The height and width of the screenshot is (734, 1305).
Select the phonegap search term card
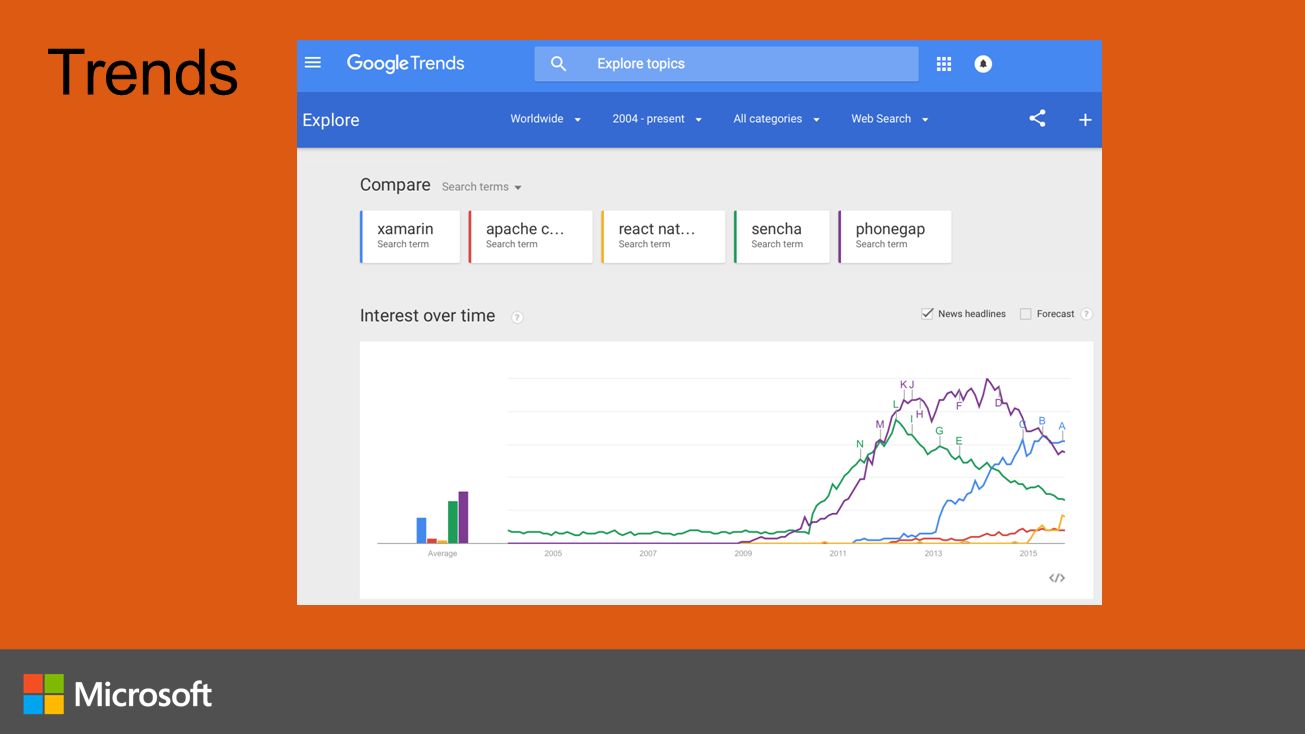click(x=895, y=236)
